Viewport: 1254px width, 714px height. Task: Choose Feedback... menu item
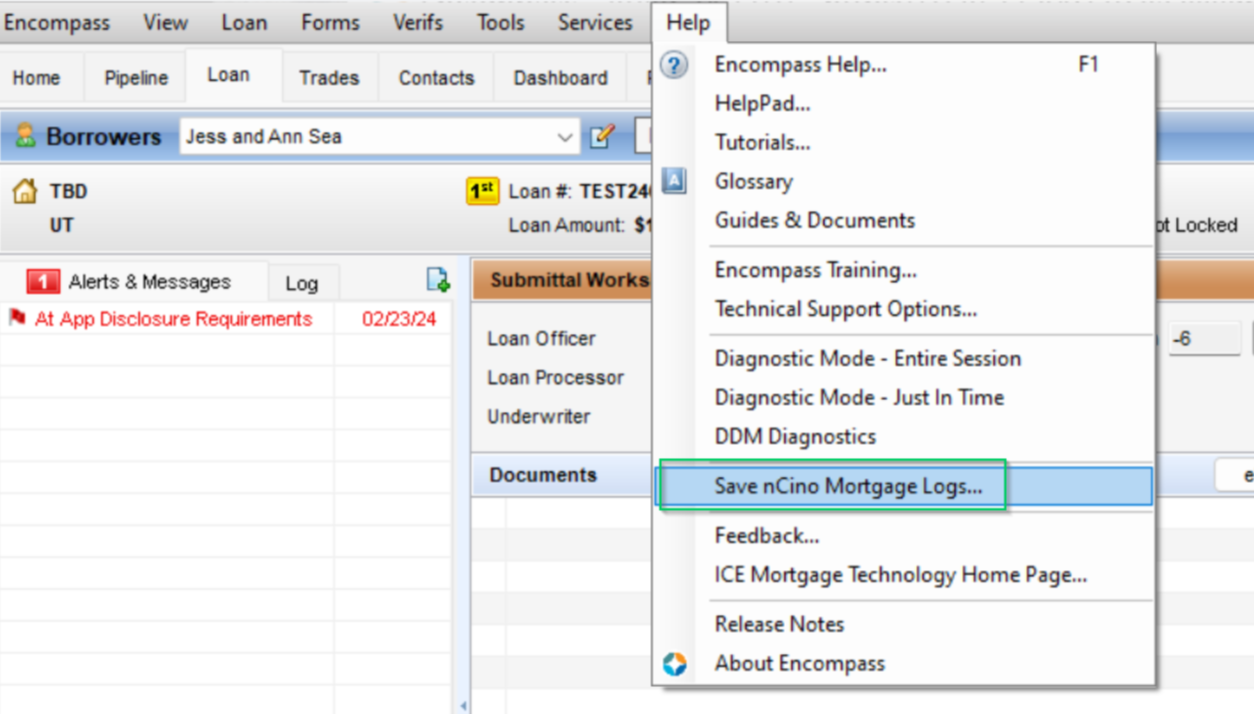pos(903,535)
